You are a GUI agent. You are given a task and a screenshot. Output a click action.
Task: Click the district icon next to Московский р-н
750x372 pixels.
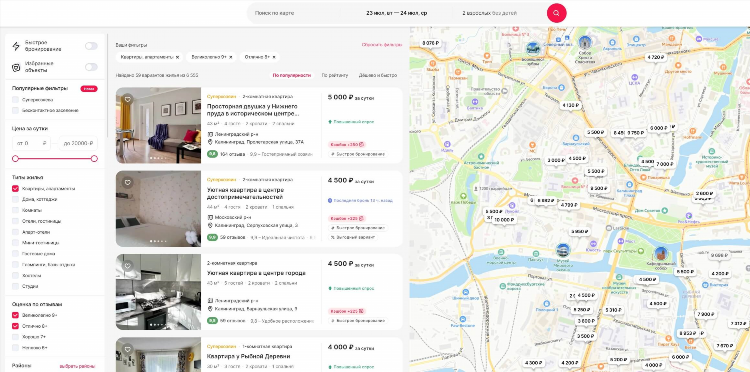tap(210, 217)
